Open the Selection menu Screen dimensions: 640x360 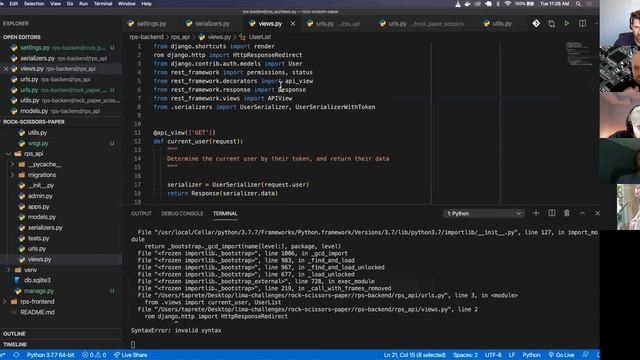tap(34, 4)
